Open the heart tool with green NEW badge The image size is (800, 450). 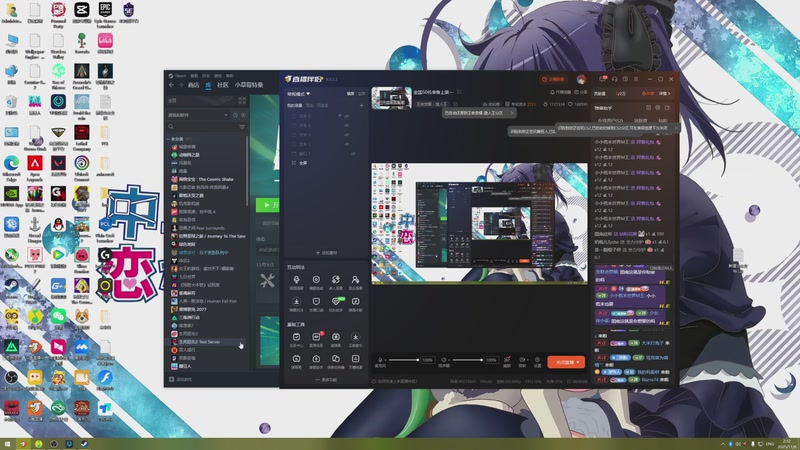pos(336,304)
